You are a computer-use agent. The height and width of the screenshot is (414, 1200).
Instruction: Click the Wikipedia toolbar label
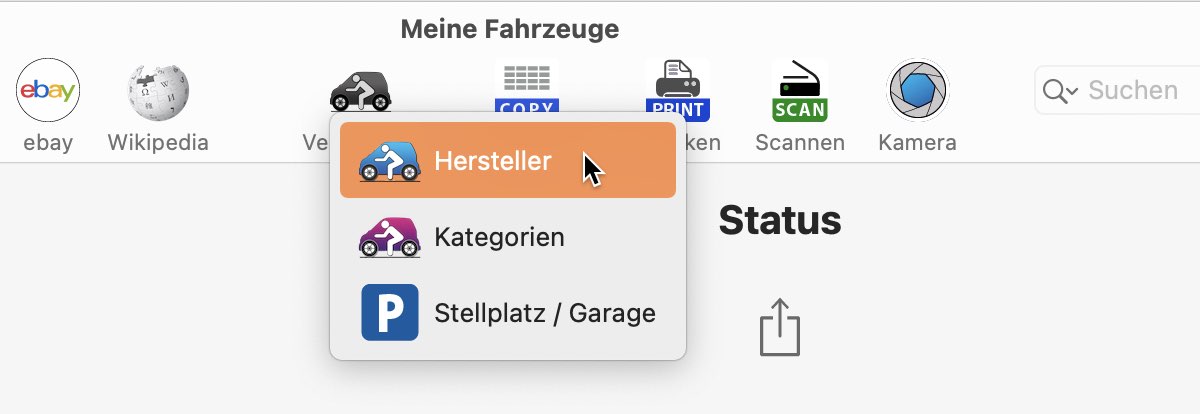point(158,143)
